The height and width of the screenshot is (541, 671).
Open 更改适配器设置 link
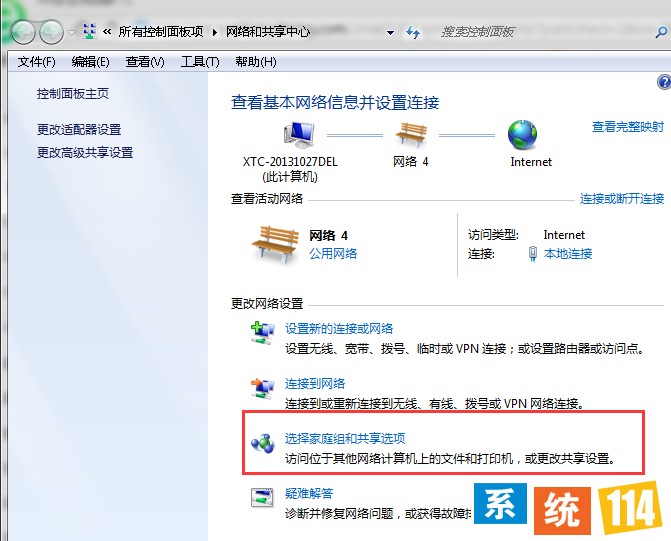(x=79, y=129)
